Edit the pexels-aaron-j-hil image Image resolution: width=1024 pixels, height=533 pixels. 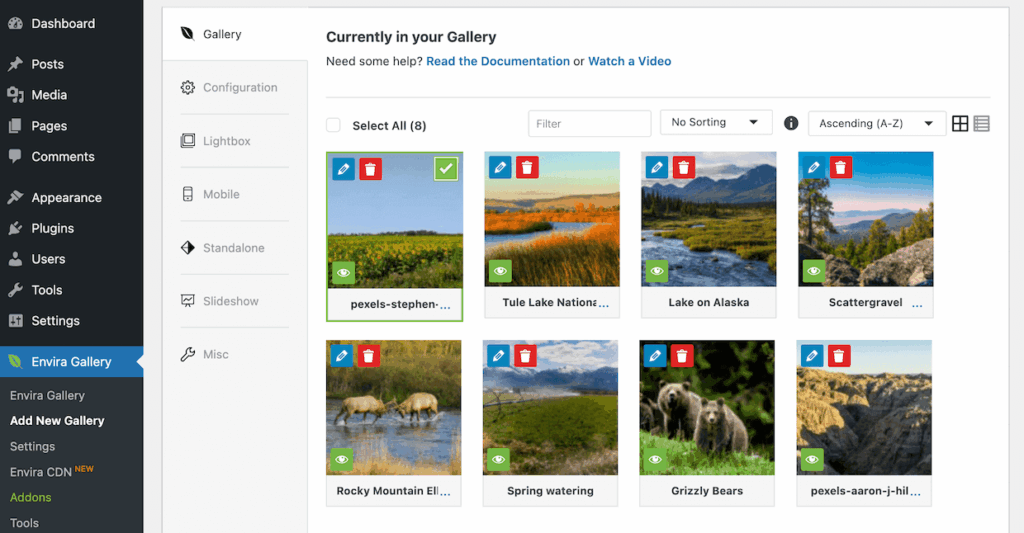[812, 356]
